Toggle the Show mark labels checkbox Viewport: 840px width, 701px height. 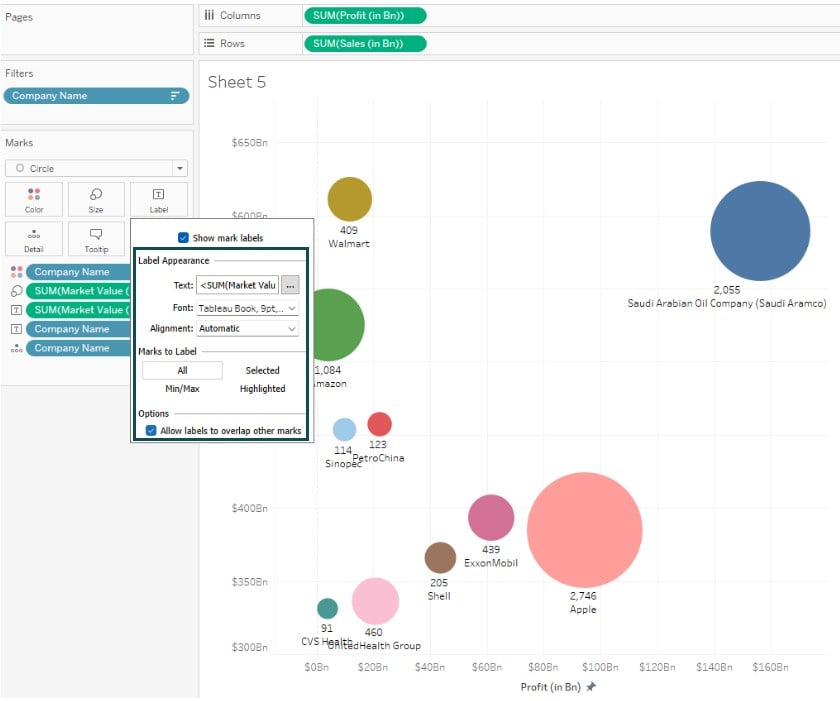(183, 238)
